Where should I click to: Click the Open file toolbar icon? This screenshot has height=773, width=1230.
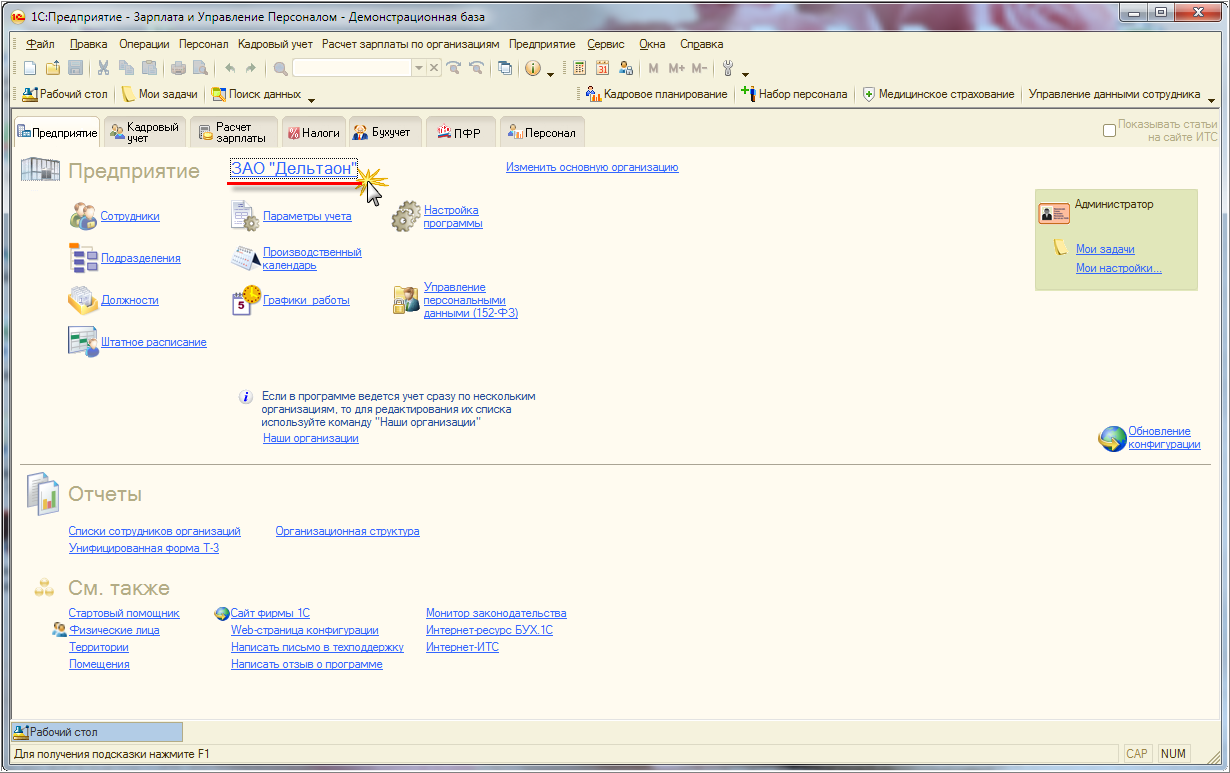[x=53, y=68]
